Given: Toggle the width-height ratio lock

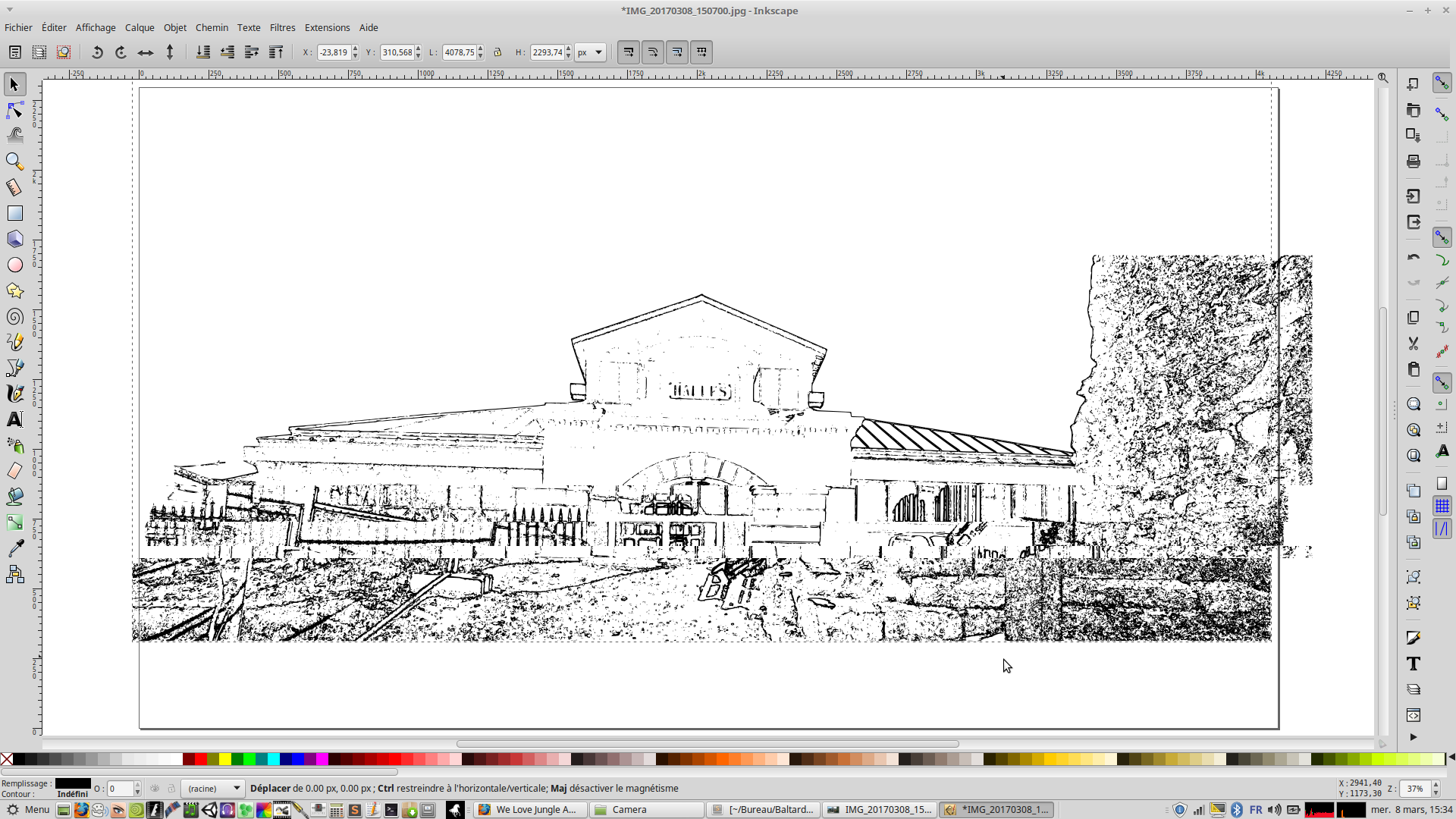Looking at the screenshot, I should coord(497,52).
